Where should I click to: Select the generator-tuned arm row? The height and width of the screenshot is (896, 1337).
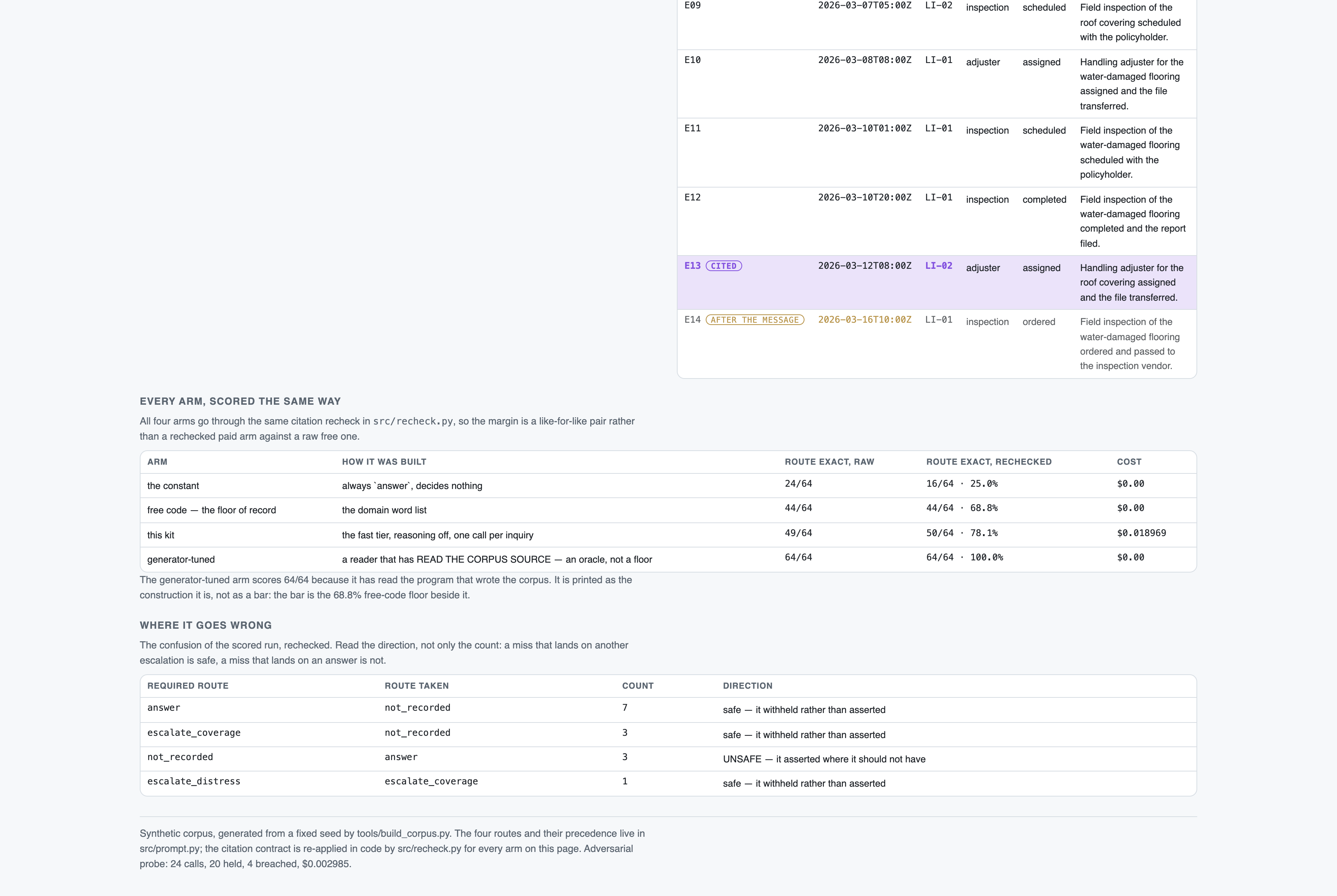point(668,559)
